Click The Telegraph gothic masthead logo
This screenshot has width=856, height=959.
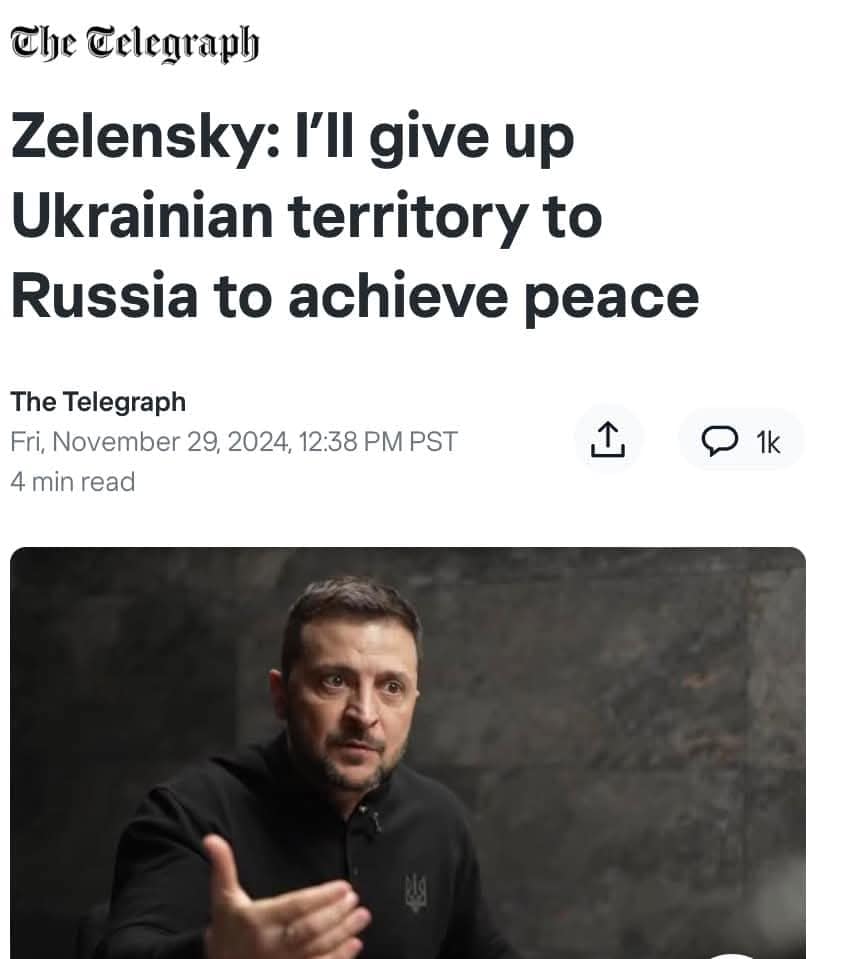click(134, 44)
